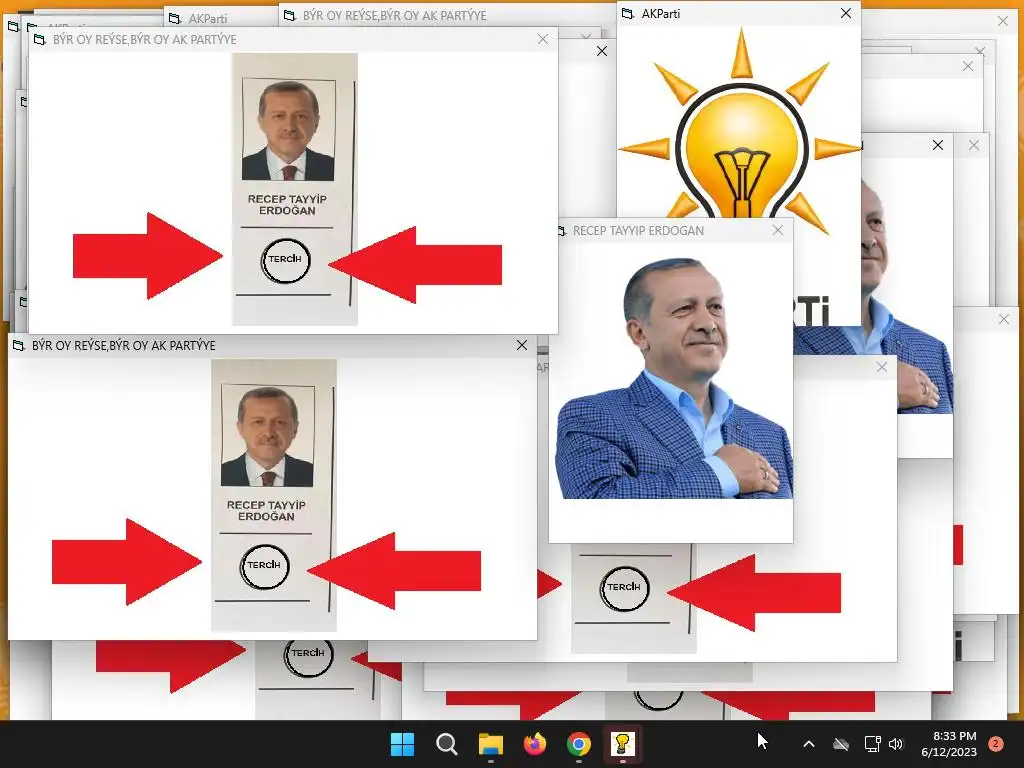Click 'RECEP TAYYİP ERDOĞAN' name text in upper ballot
Viewport: 1024px width, 768px height.
click(x=287, y=204)
